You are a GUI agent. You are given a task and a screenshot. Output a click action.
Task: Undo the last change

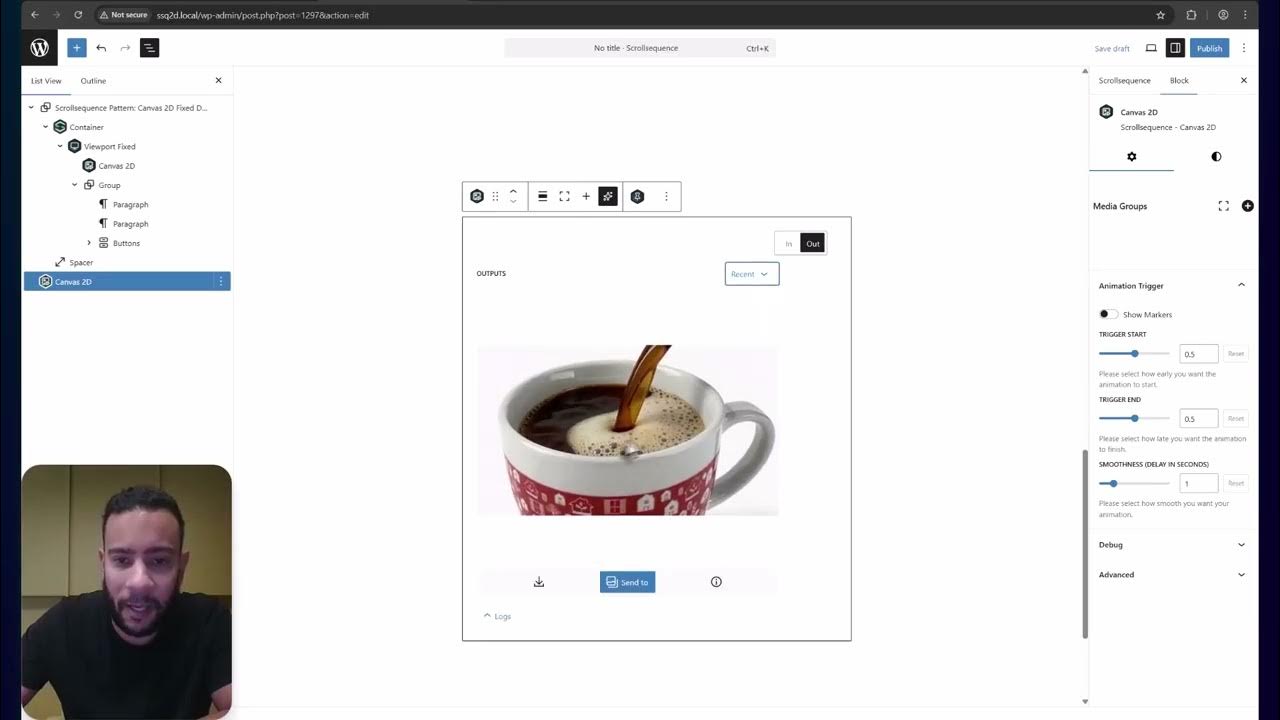click(x=100, y=47)
